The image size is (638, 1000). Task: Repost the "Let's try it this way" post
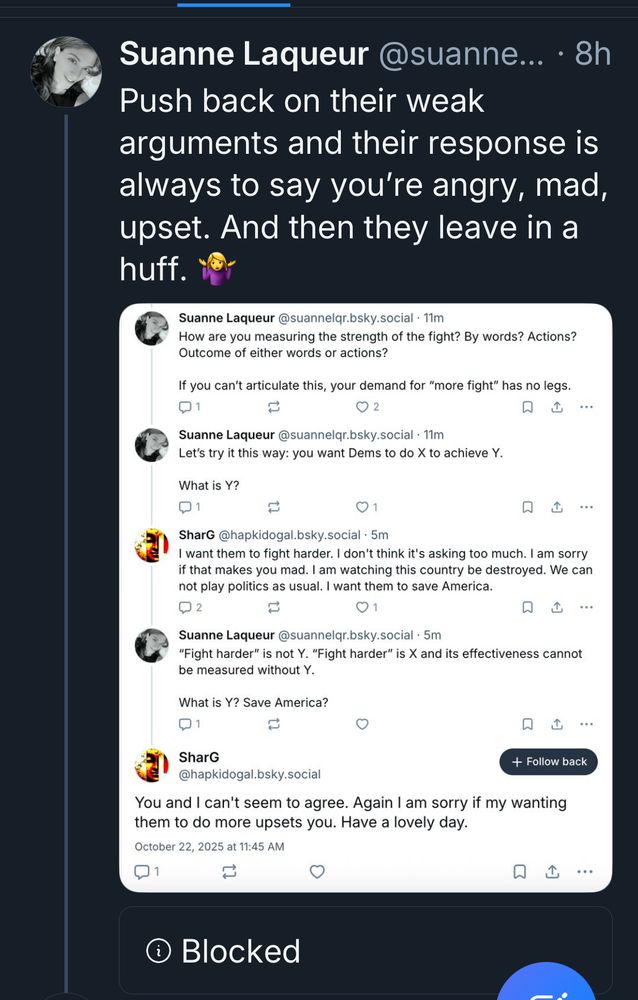[274, 507]
